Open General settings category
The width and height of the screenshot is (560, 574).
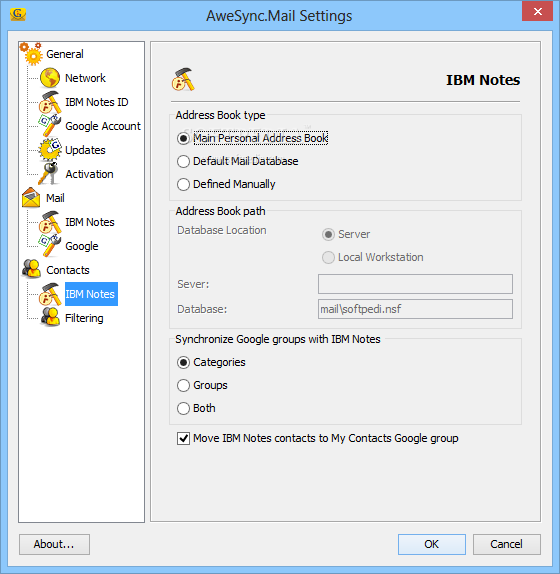65,54
